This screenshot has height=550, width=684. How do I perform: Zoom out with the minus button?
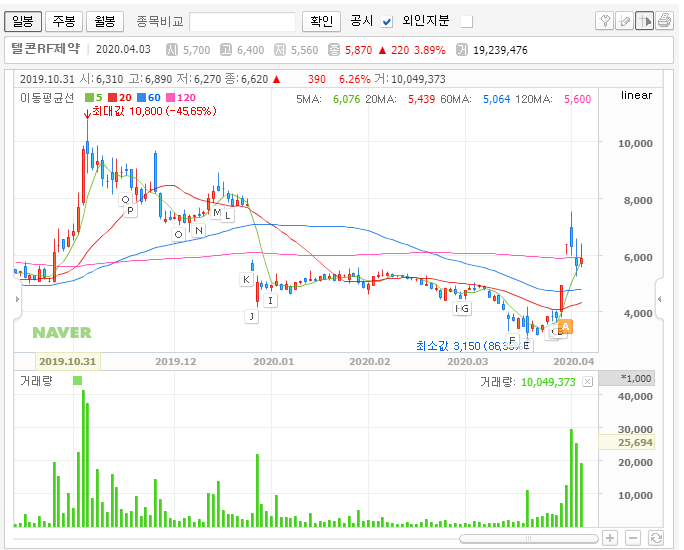pos(633,538)
